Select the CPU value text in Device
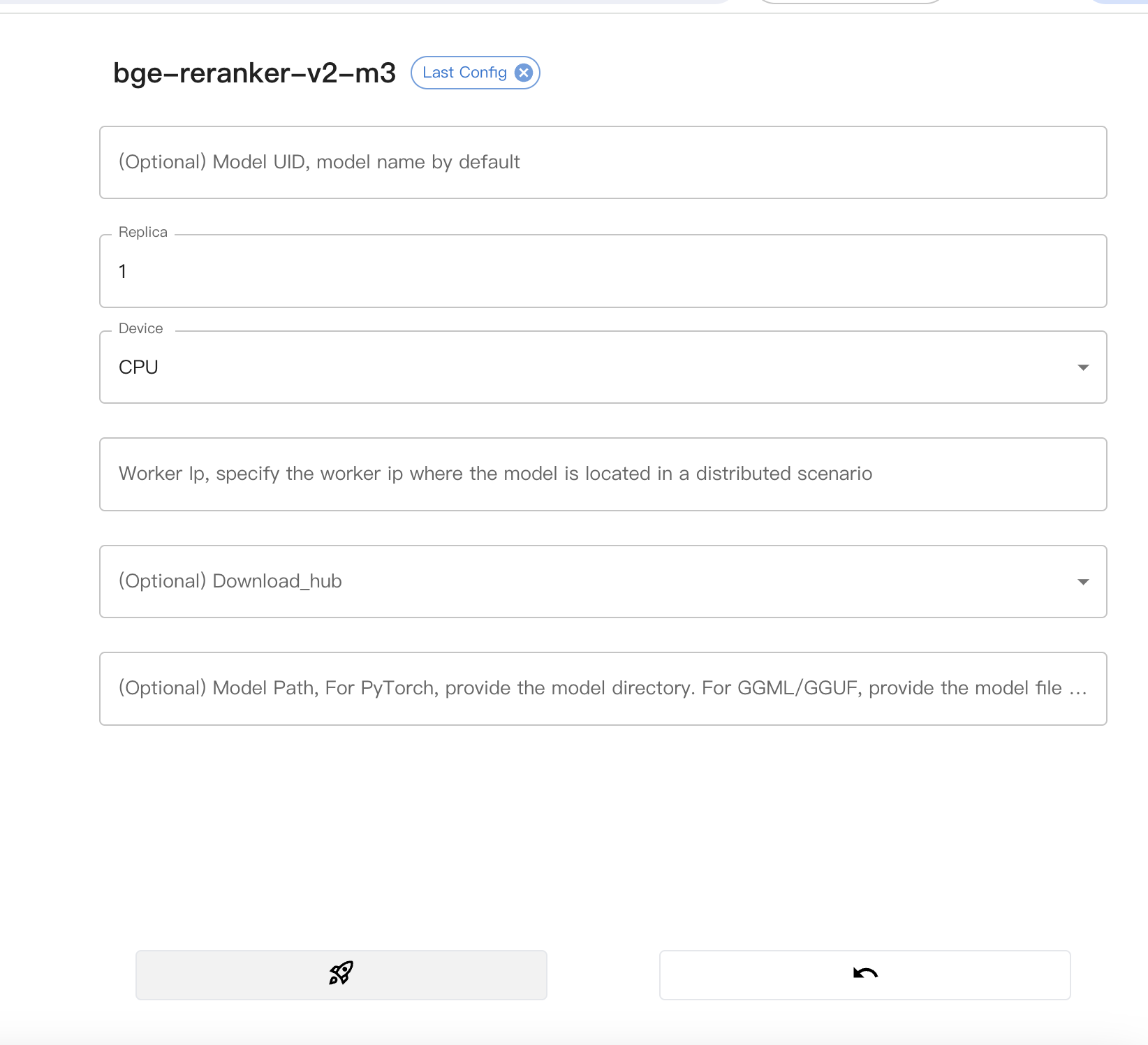 (138, 367)
